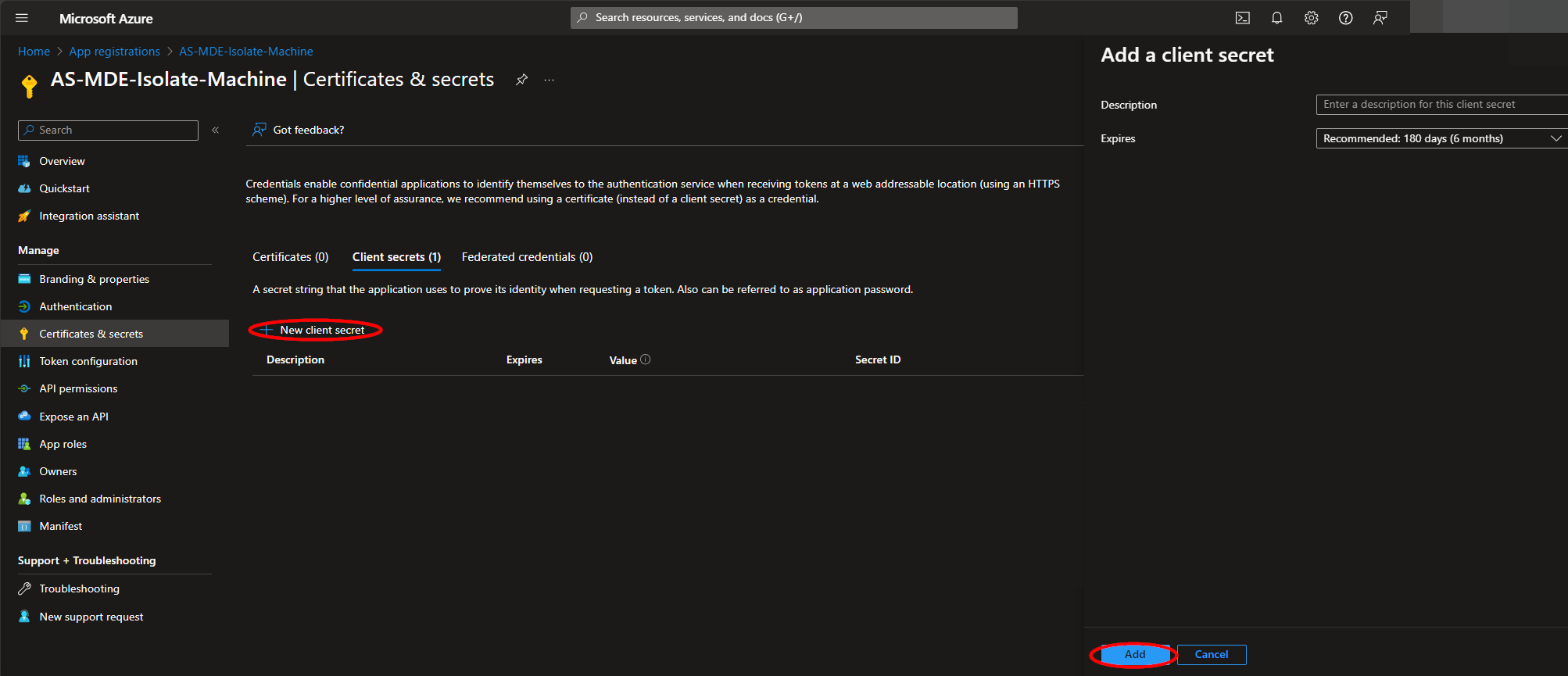Click the yellow key icon beside page title
This screenshot has height=676, width=1568.
(x=29, y=85)
